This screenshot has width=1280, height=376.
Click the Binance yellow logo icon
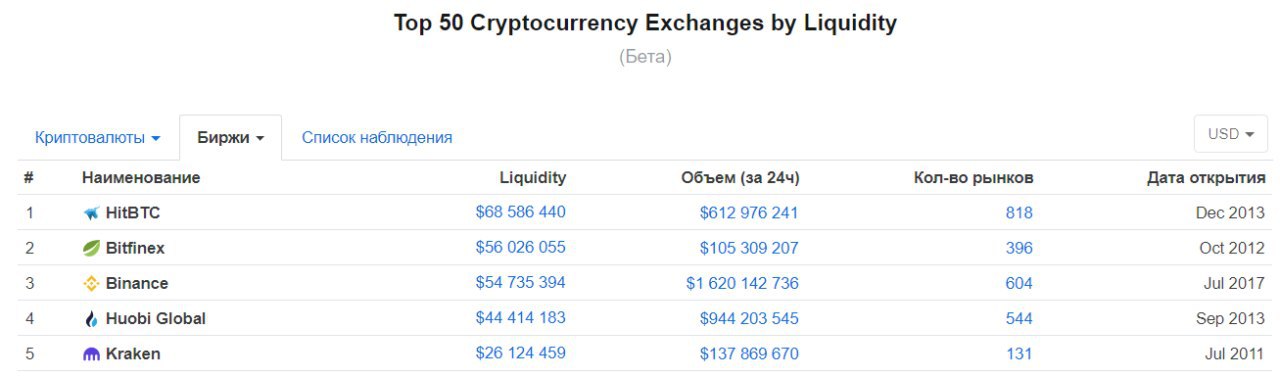[x=91, y=283]
